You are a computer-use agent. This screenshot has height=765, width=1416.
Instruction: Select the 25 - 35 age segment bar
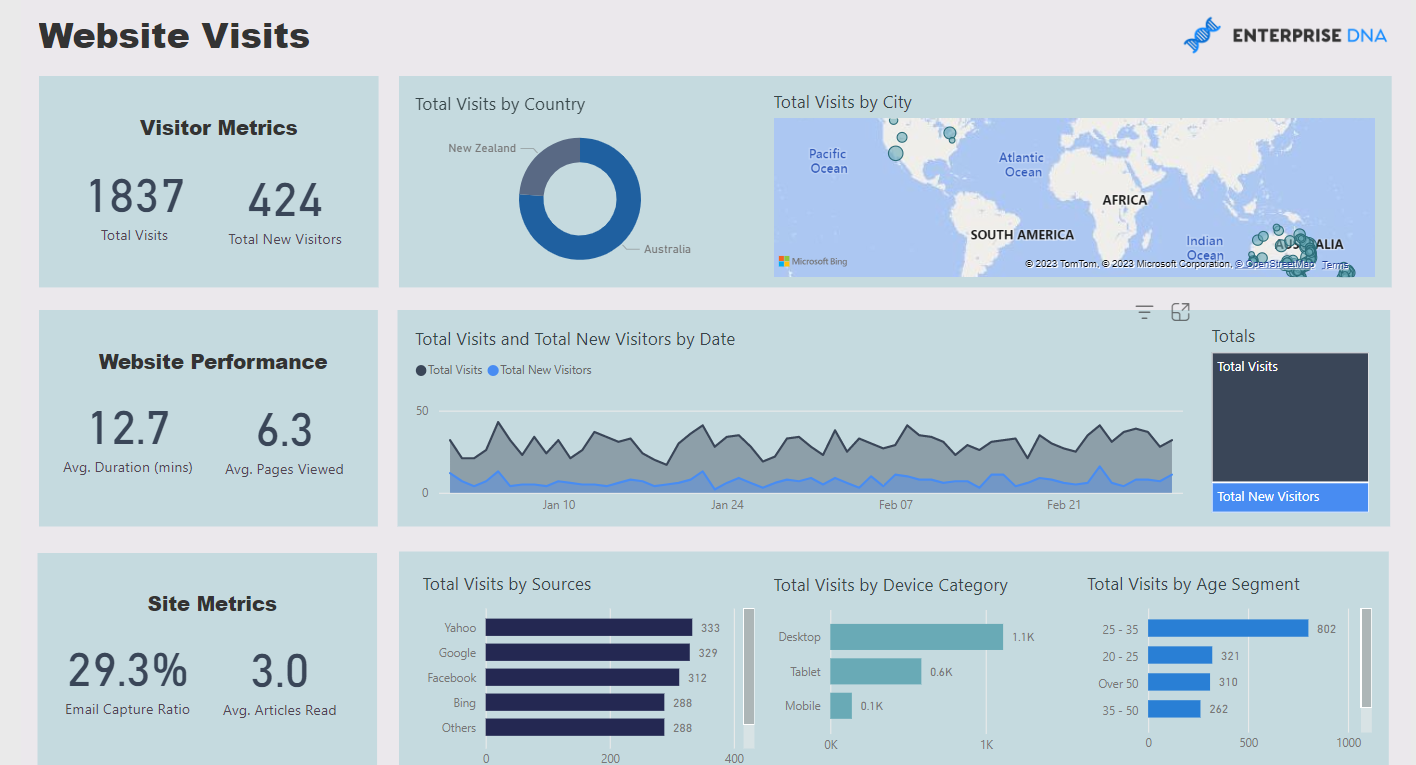(x=1228, y=629)
